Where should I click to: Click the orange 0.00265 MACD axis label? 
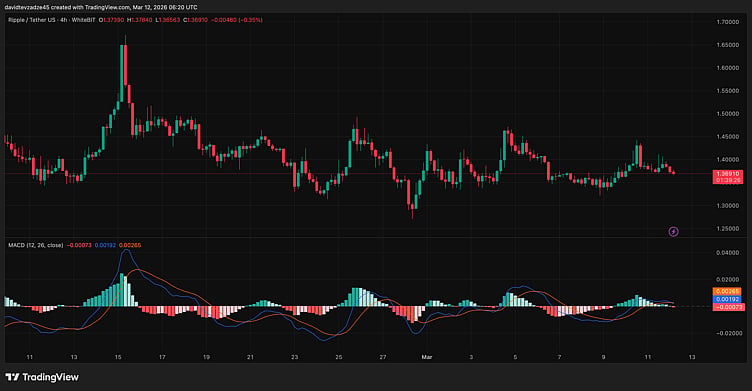click(x=728, y=291)
